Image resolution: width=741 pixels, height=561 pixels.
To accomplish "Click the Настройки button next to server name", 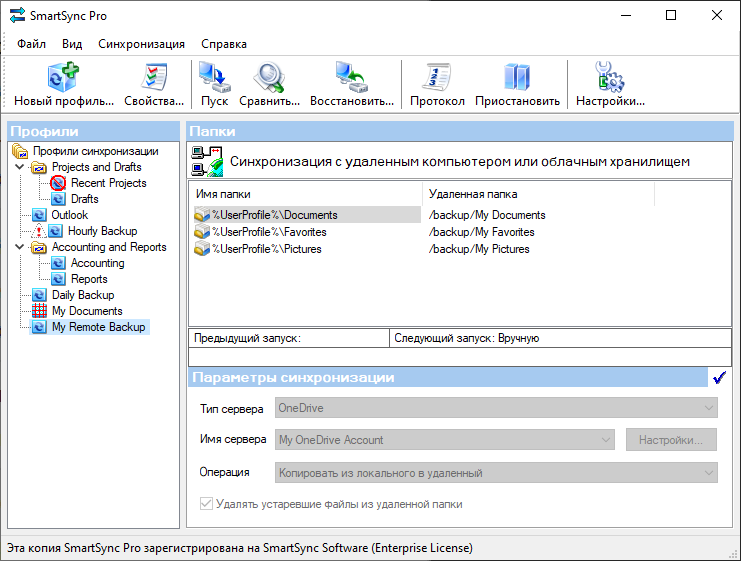I will pyautogui.click(x=671, y=440).
